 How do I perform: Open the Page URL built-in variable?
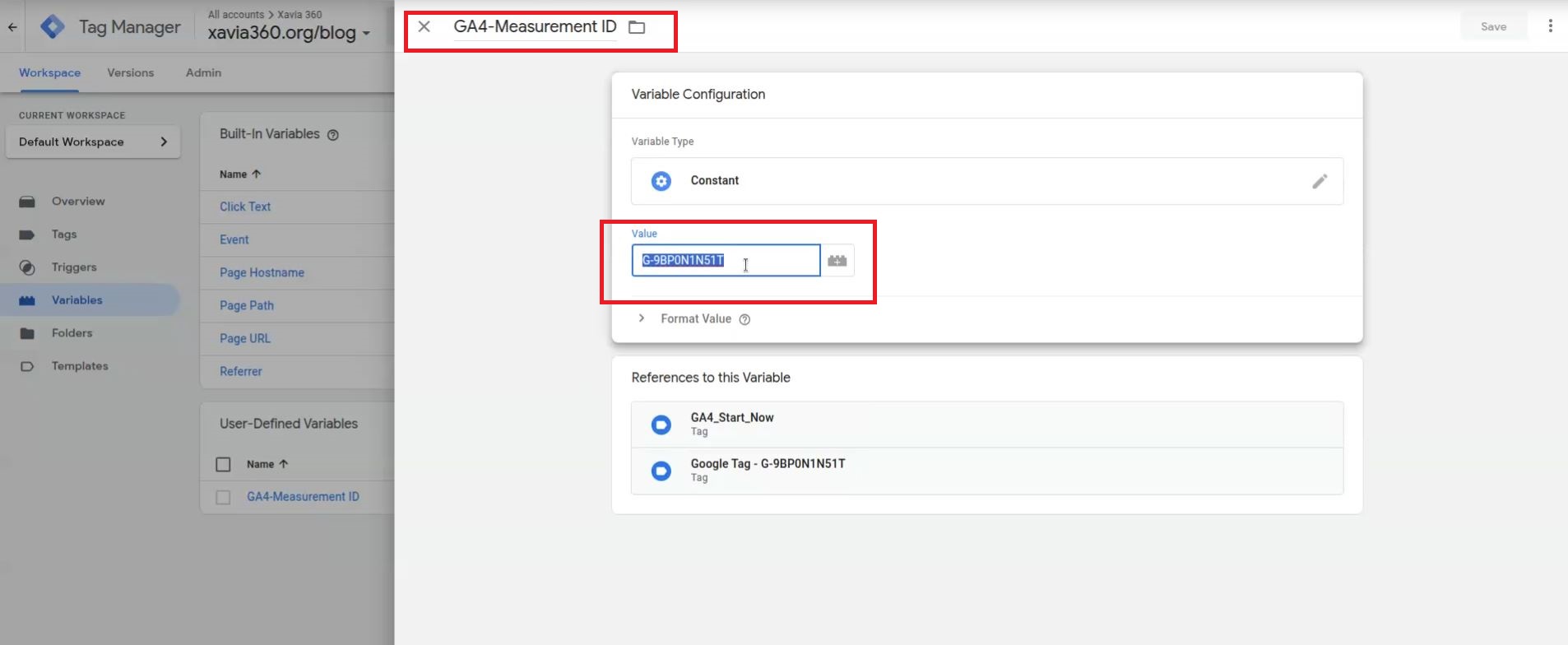click(x=245, y=338)
